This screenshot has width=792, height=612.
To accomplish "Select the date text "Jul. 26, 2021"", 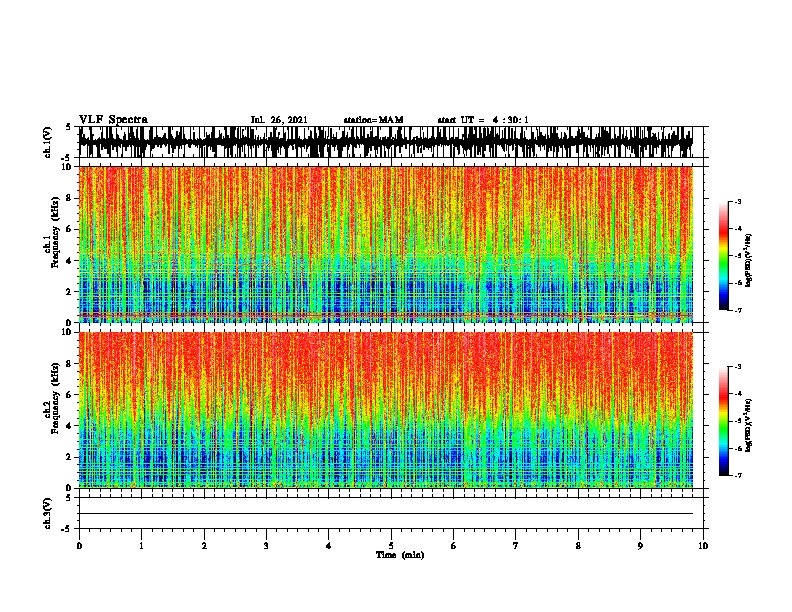I will [279, 120].
